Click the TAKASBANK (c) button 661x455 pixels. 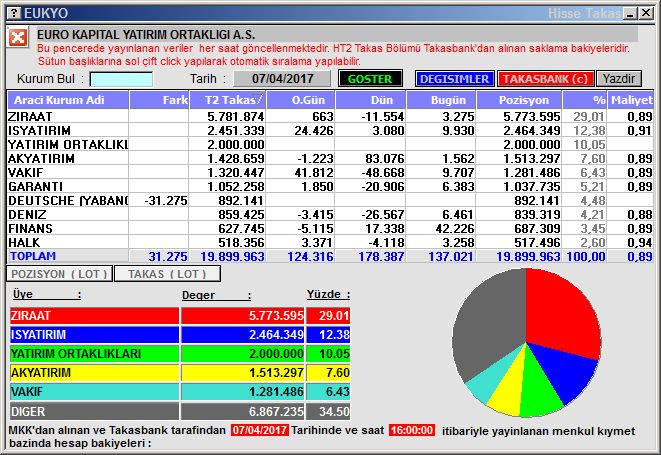pos(545,79)
